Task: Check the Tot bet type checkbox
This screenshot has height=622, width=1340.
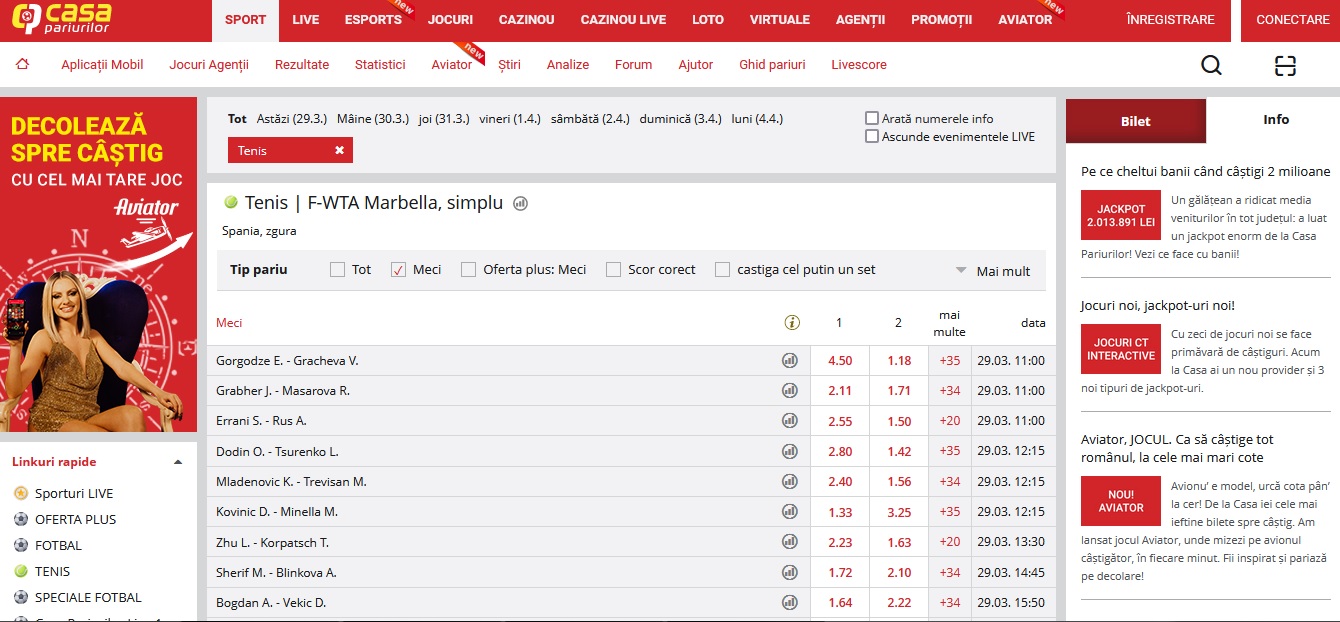Action: pyautogui.click(x=337, y=269)
